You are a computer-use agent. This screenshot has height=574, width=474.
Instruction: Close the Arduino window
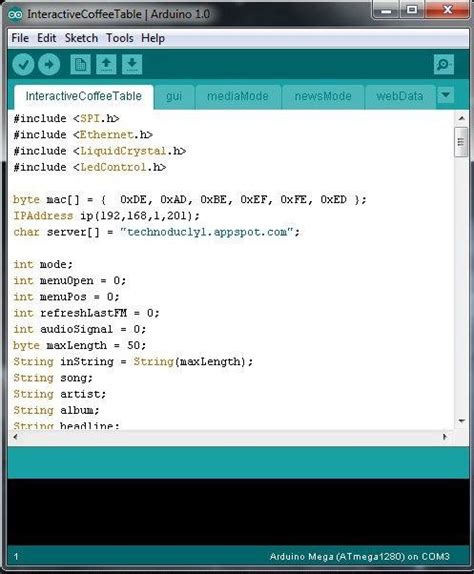coord(447,10)
